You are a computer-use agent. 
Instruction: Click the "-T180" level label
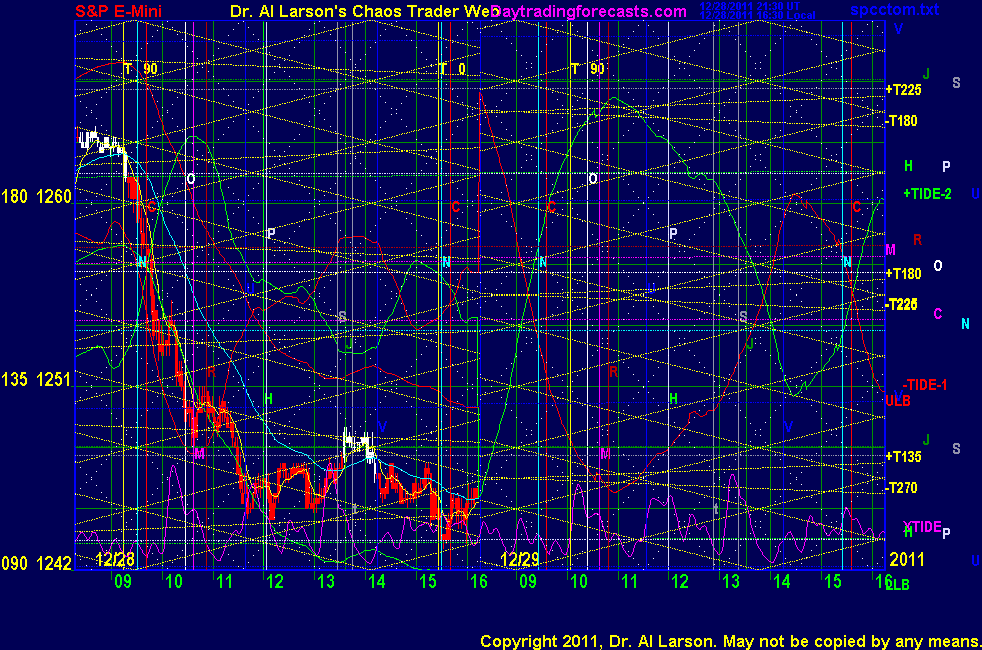(x=902, y=121)
